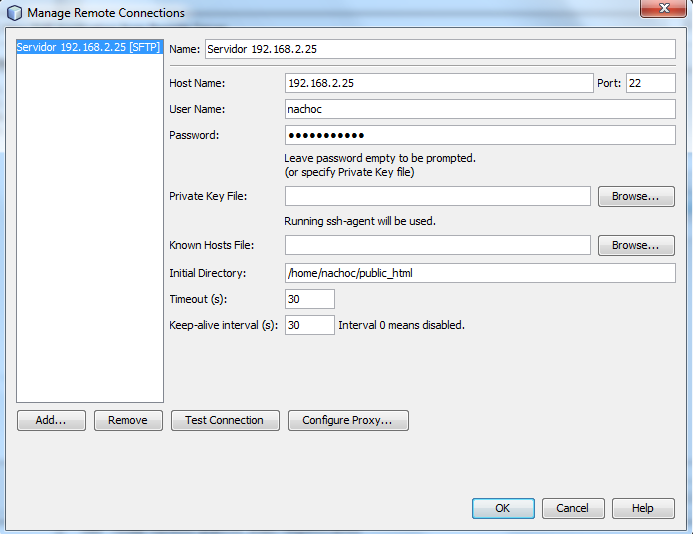
Task: Click the 'Running ssh-agent will be used.' text
Action: point(360,221)
